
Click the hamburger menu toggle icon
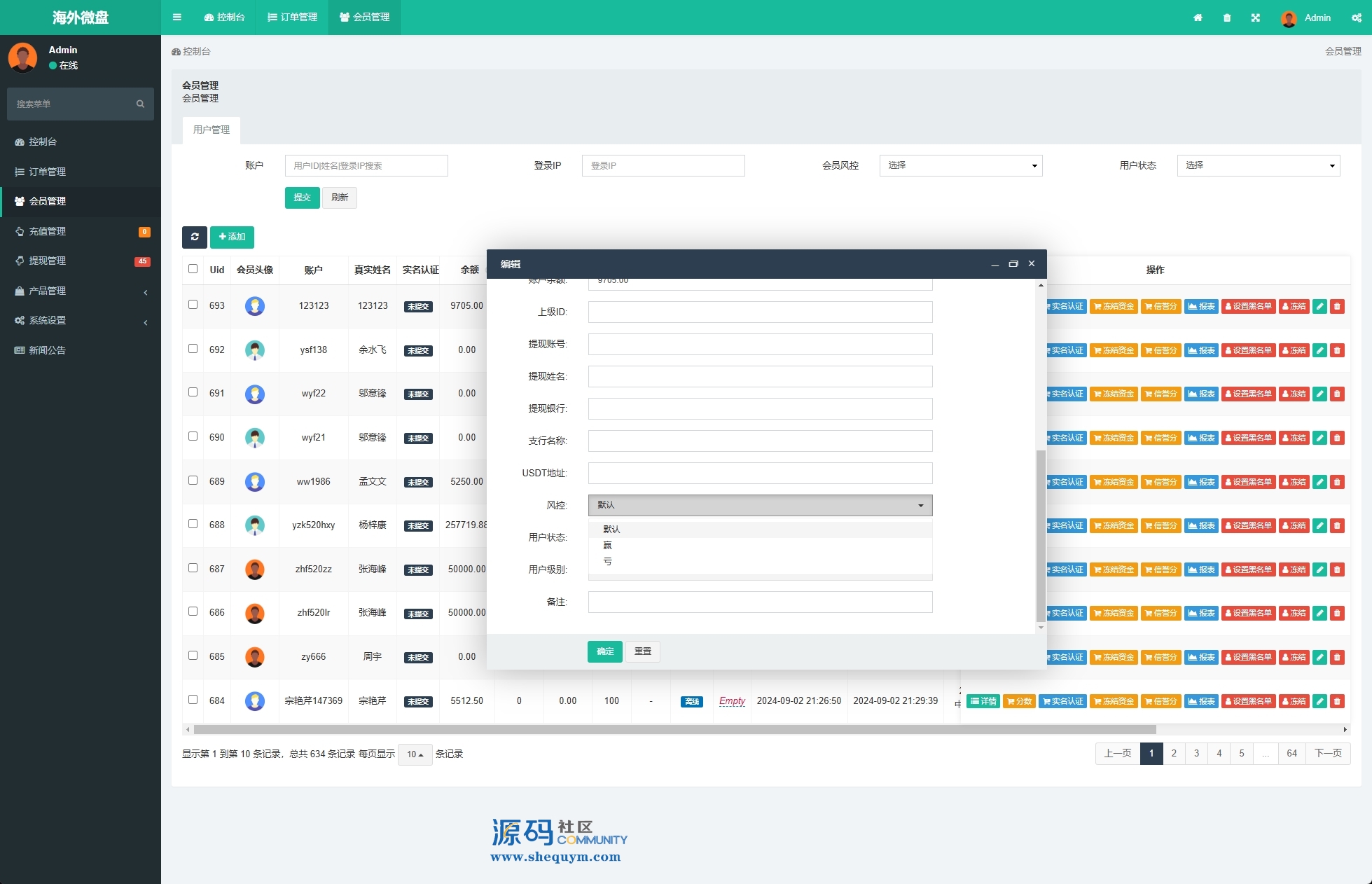pyautogui.click(x=176, y=18)
